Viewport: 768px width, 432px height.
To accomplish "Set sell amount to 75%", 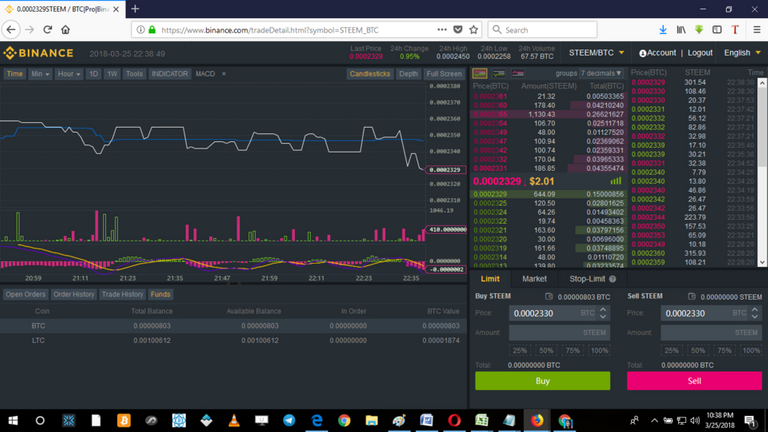I will (724, 351).
